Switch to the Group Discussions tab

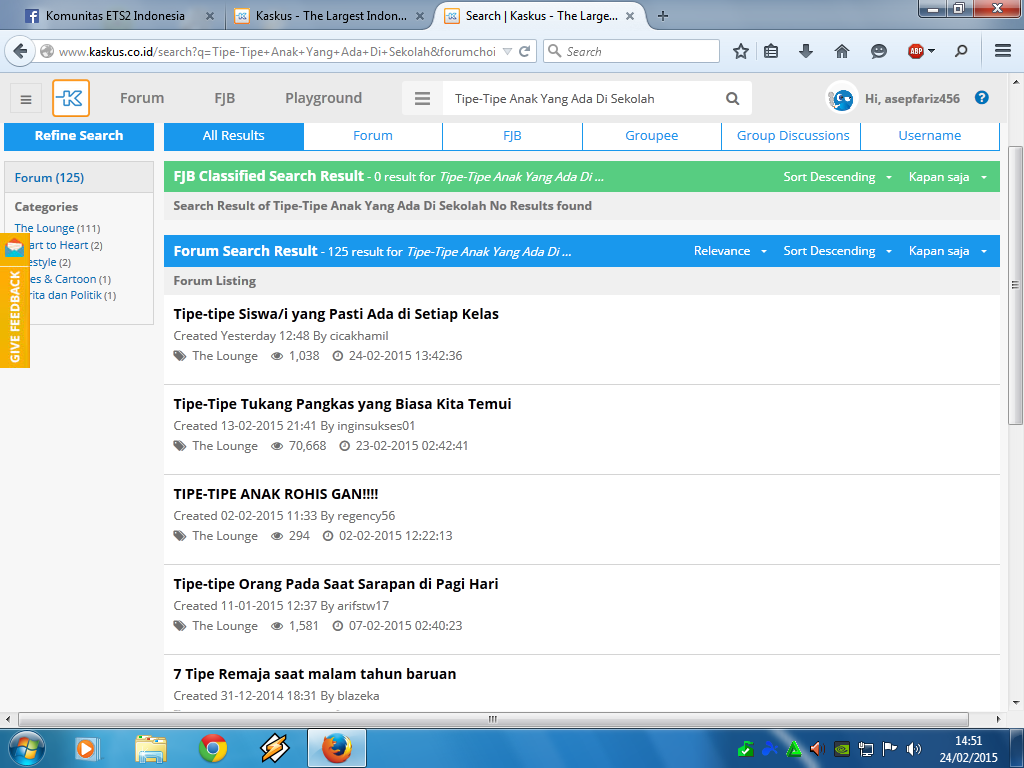pyautogui.click(x=793, y=136)
